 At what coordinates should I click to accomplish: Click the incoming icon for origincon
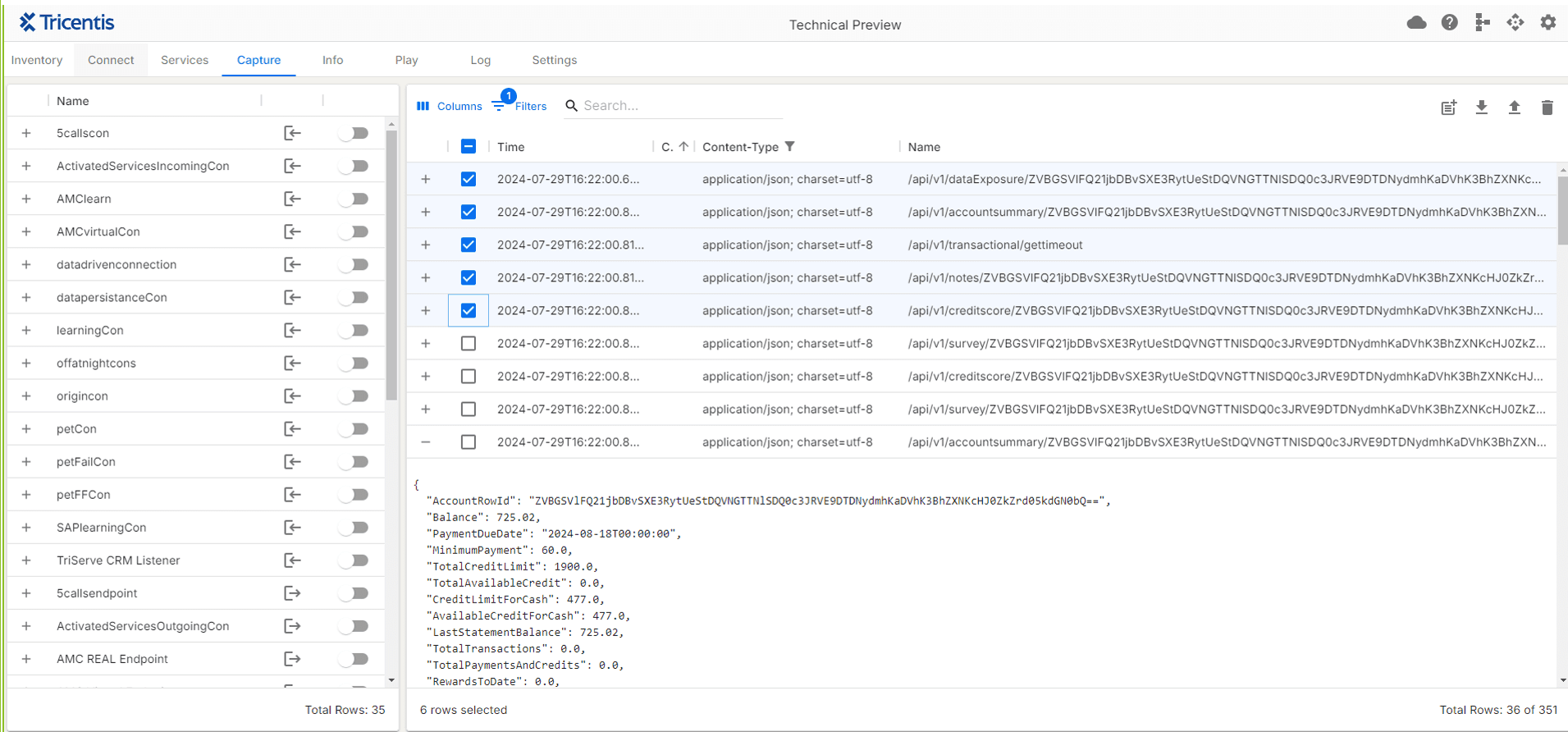pos(292,396)
